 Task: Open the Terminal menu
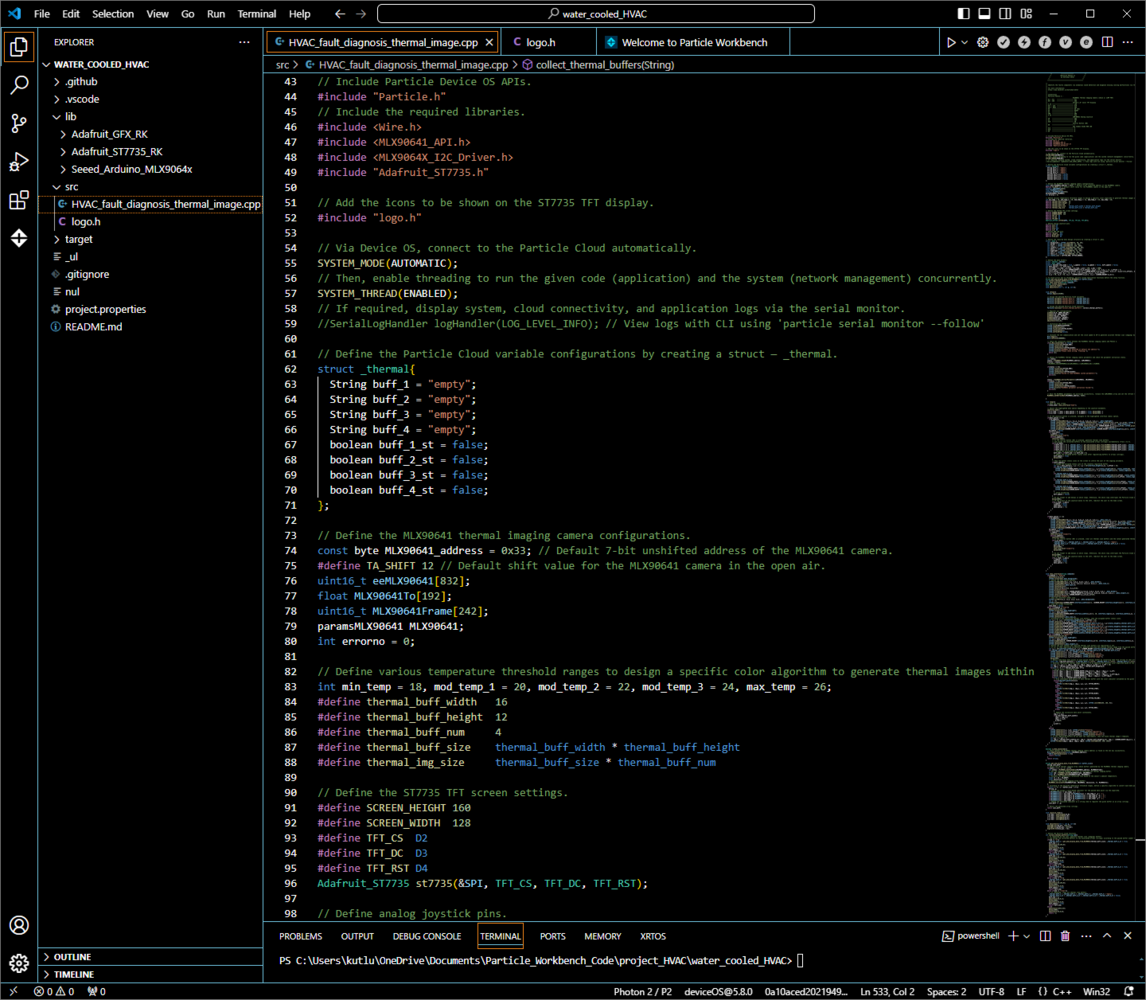click(257, 14)
